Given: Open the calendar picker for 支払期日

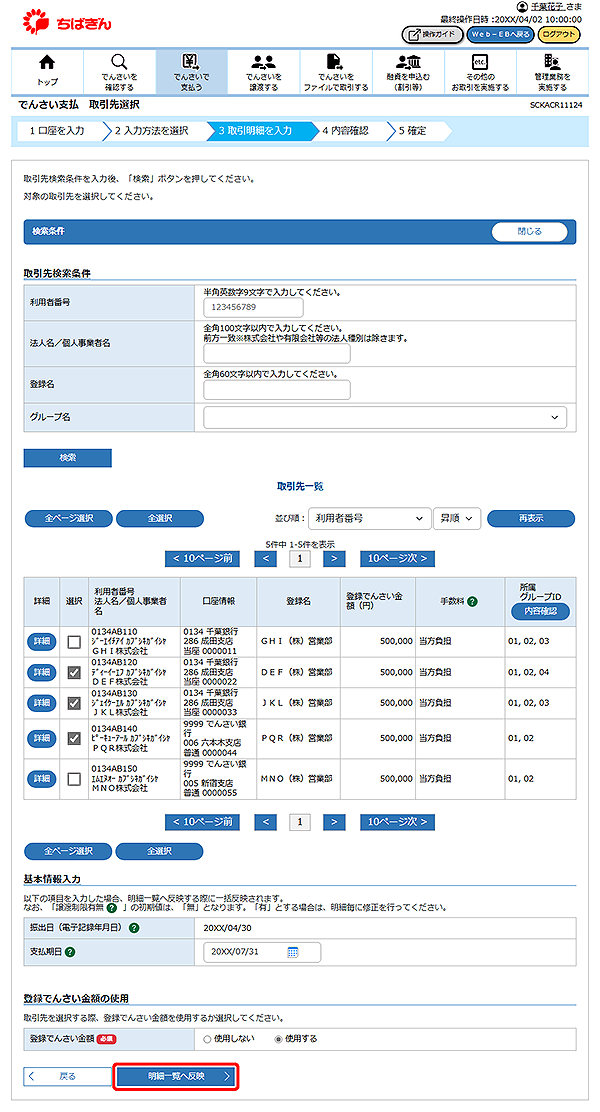Looking at the screenshot, I should (293, 951).
